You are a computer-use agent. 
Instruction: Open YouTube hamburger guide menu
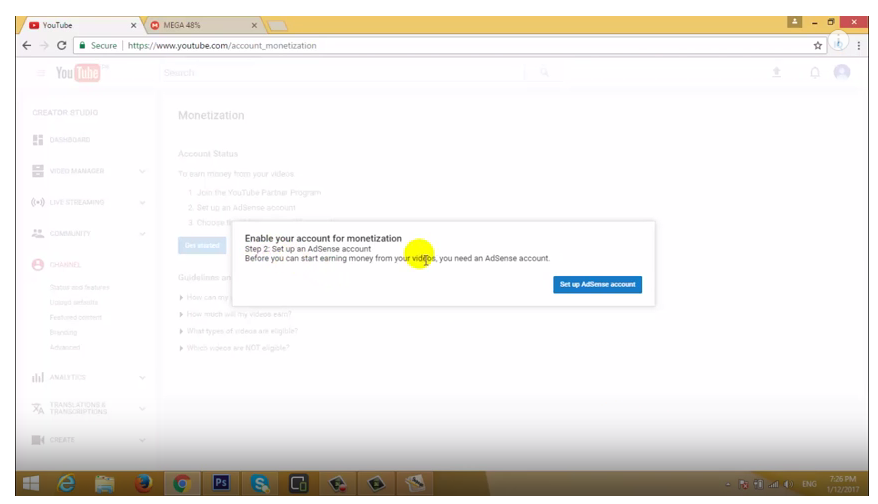41,73
